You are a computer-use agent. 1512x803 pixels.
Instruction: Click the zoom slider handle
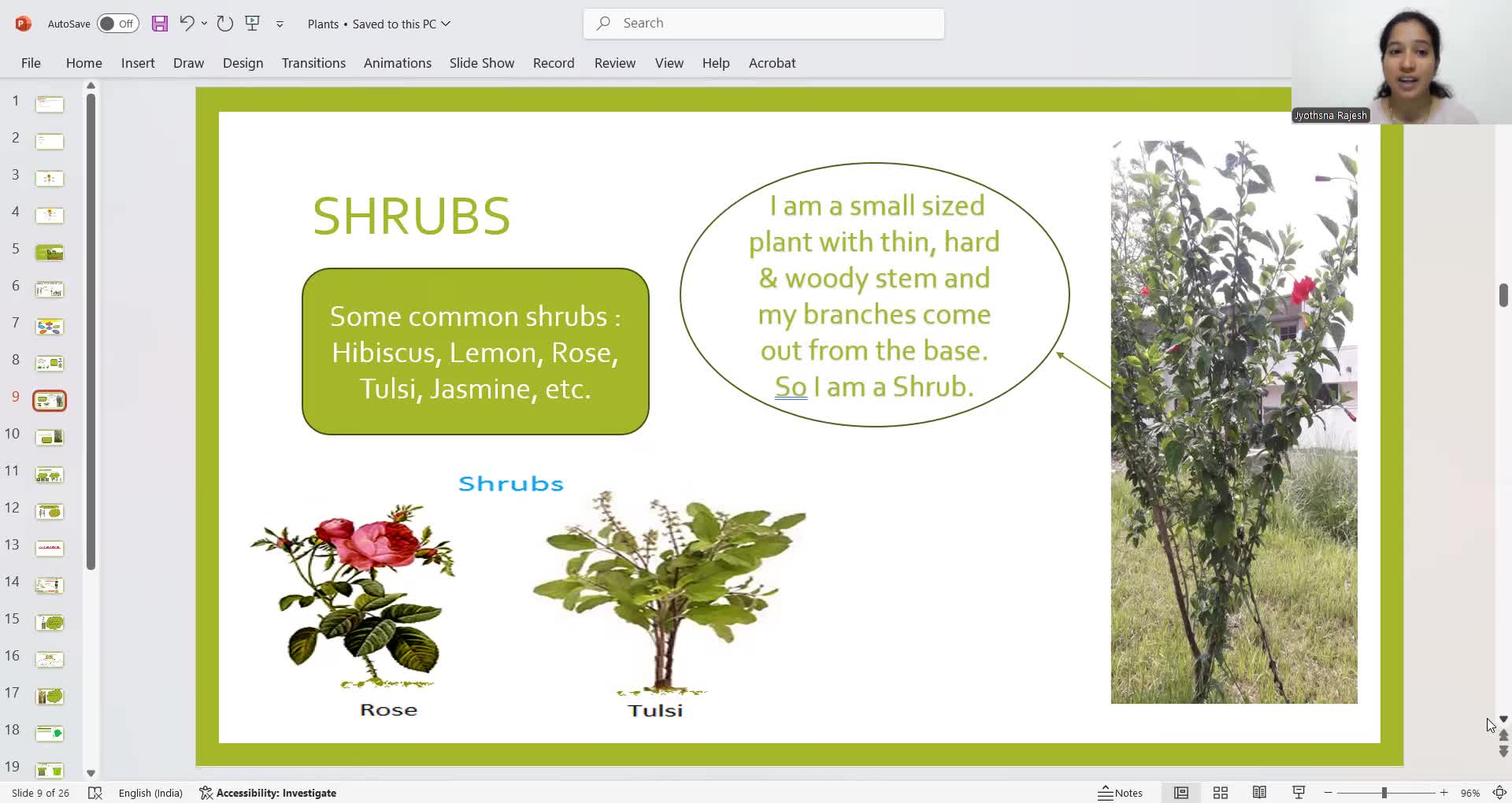click(1384, 793)
